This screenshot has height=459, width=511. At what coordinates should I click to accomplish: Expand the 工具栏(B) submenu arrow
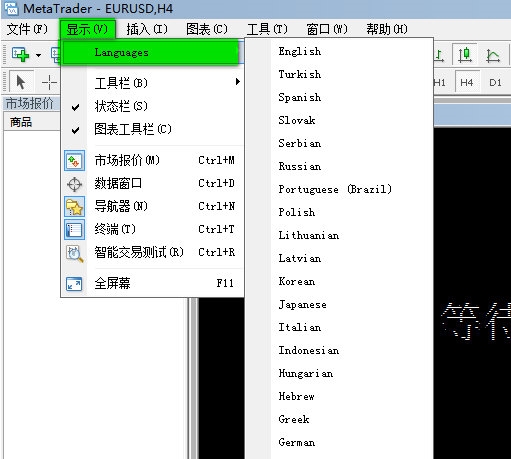(237, 82)
